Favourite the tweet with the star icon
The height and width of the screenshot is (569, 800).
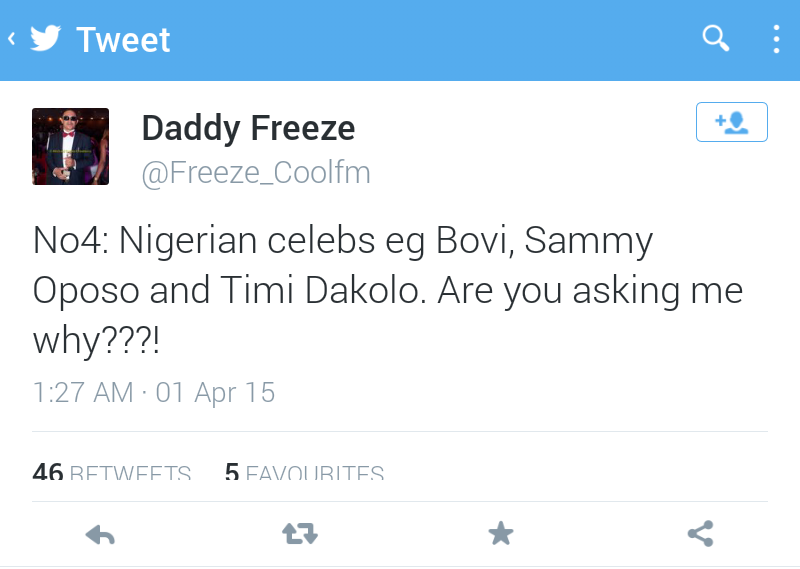(x=500, y=535)
